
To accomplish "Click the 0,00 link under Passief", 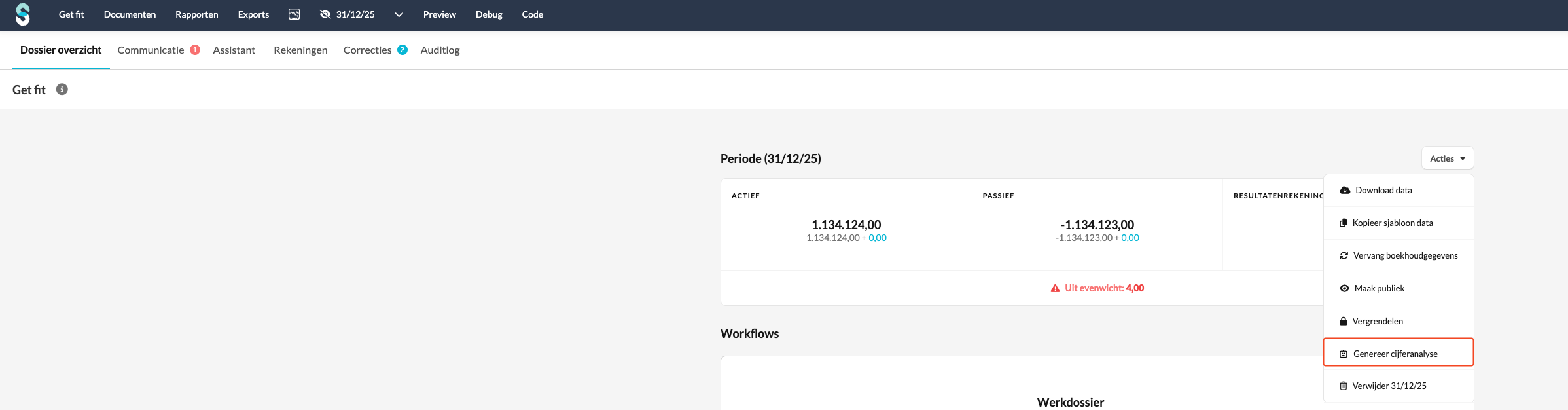I will point(1130,238).
